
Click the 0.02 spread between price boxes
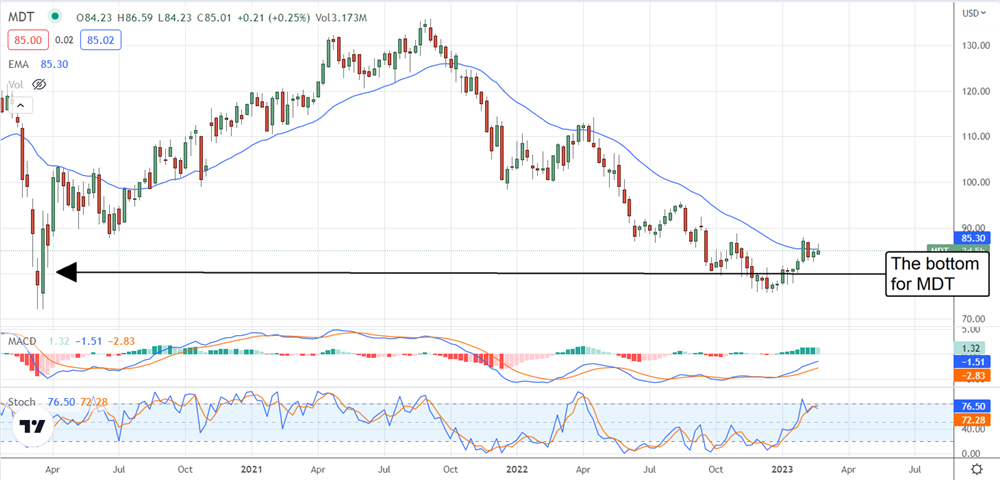pyautogui.click(x=64, y=40)
